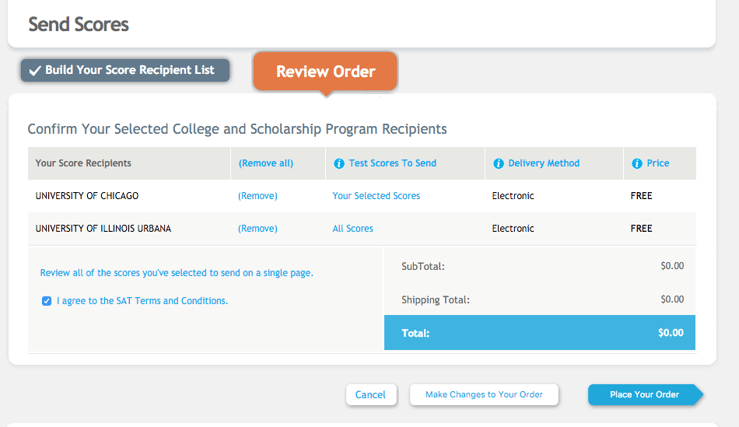Viewport: 739px width, 427px height.
Task: Open the Review Order step tab
Action: [325, 72]
